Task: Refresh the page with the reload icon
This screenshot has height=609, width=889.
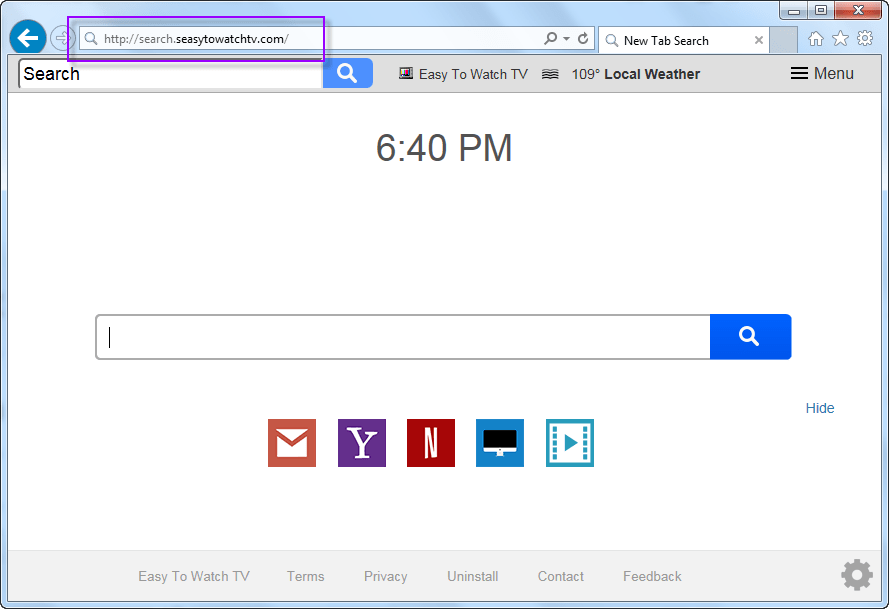Action: pyautogui.click(x=583, y=39)
